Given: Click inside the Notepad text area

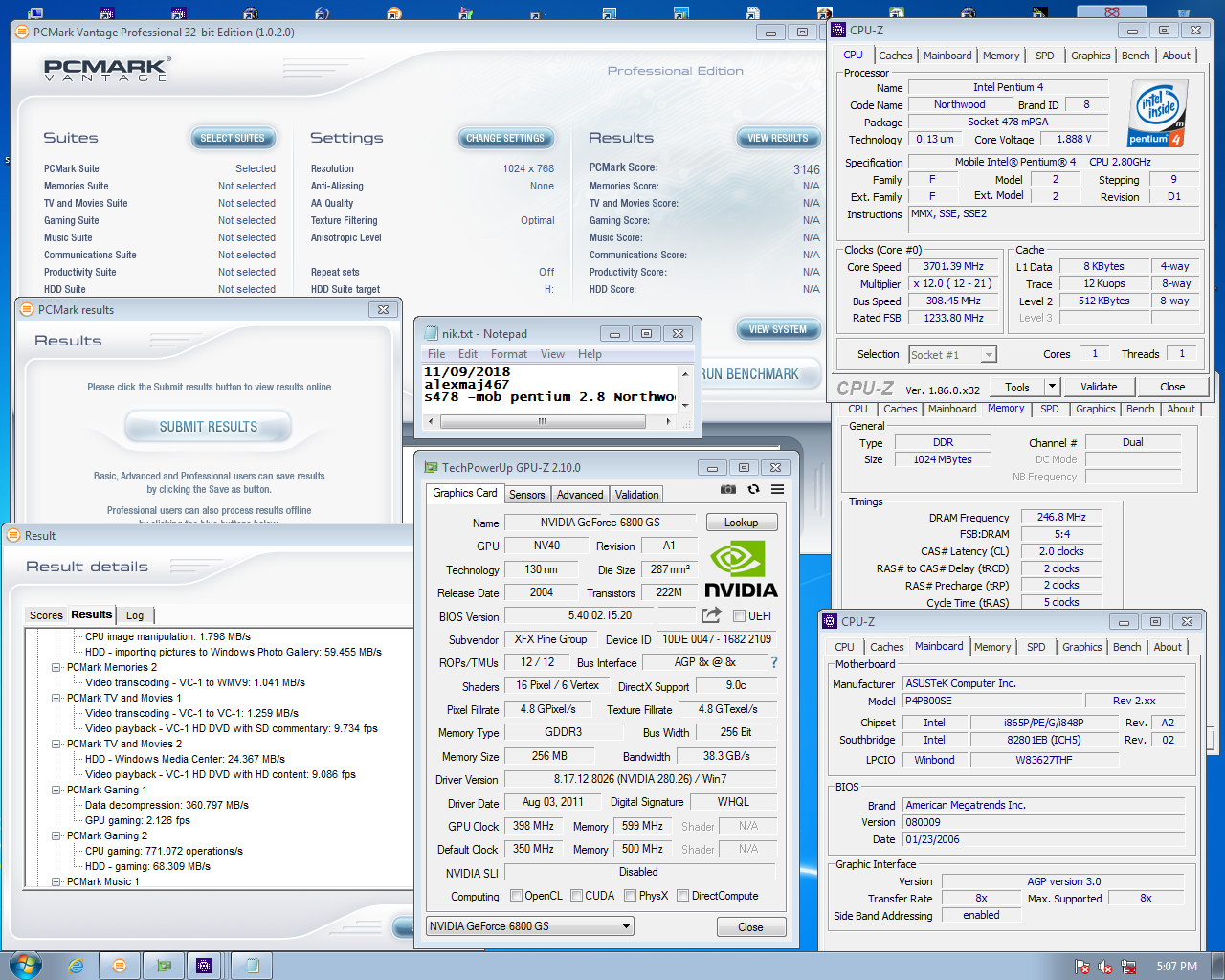Looking at the screenshot, I should point(550,389).
